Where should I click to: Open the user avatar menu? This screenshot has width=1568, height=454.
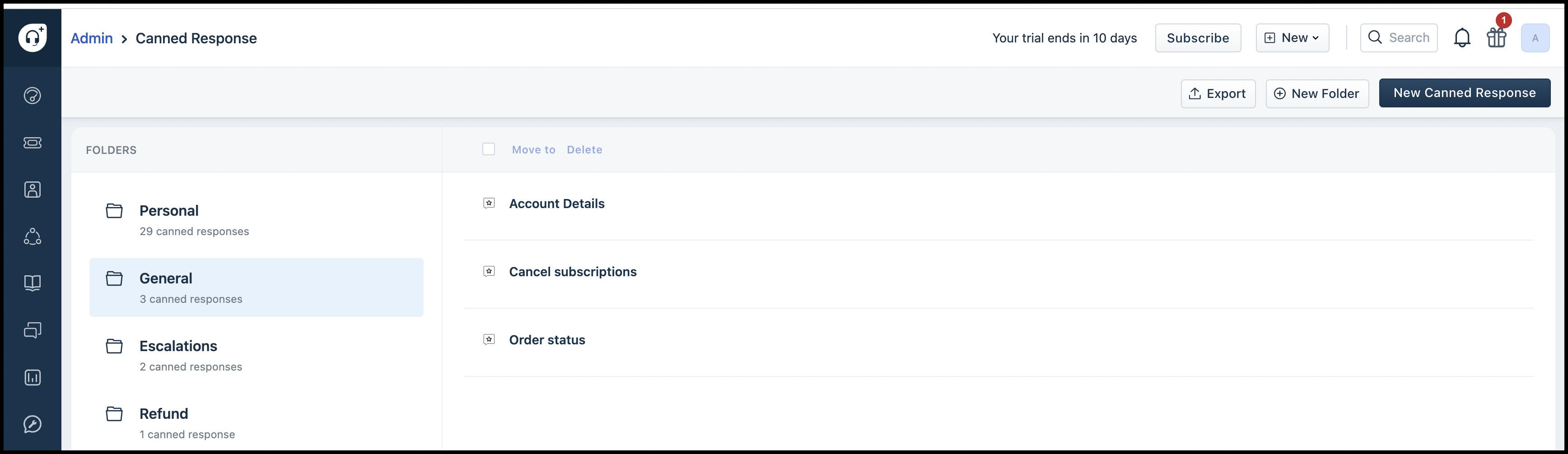[1535, 38]
